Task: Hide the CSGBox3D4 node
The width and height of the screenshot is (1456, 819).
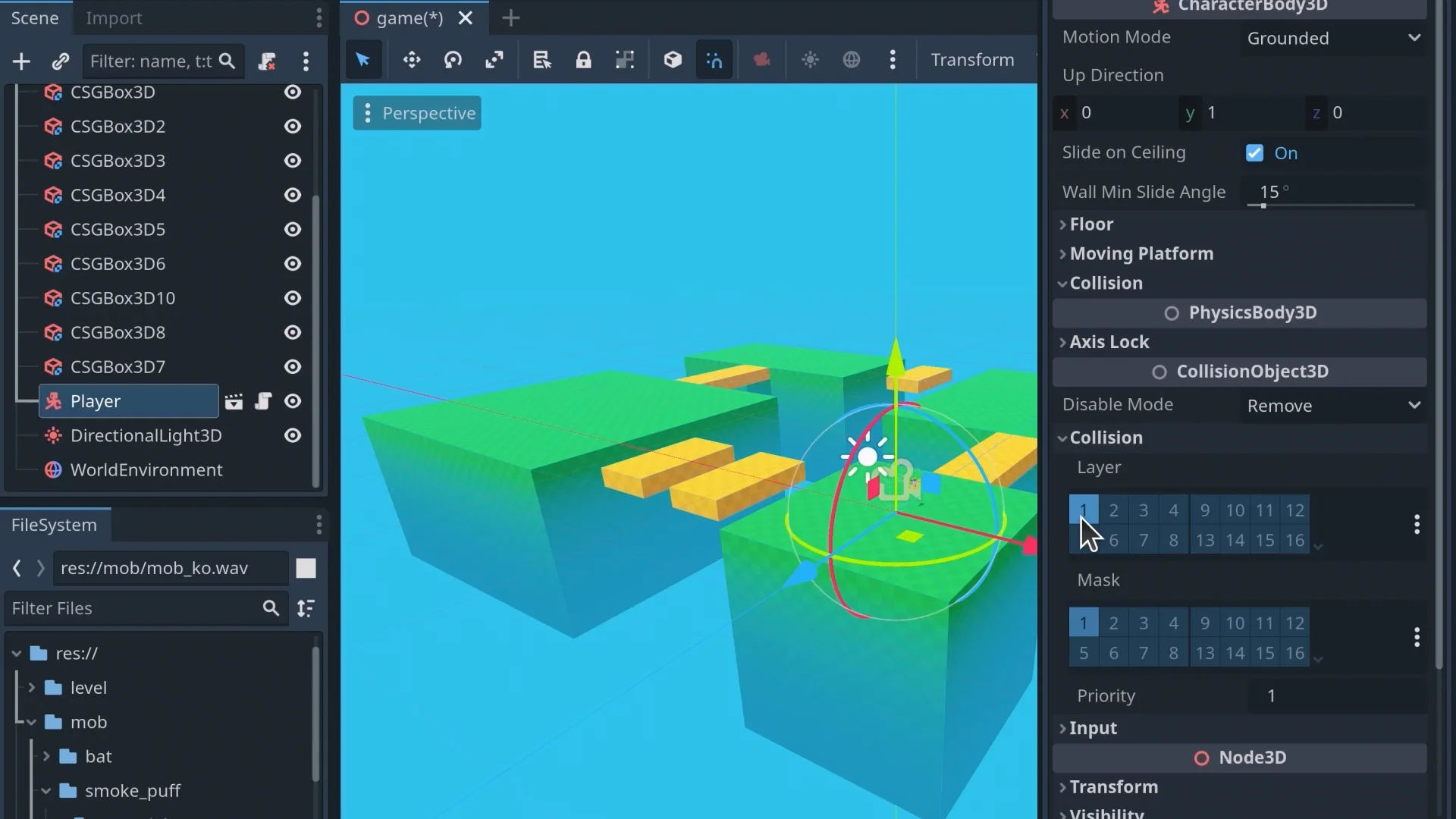Action: [x=293, y=196]
